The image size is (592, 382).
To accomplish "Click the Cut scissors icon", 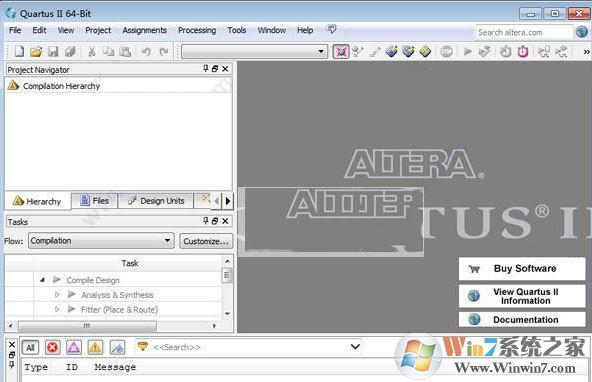I will (91, 51).
